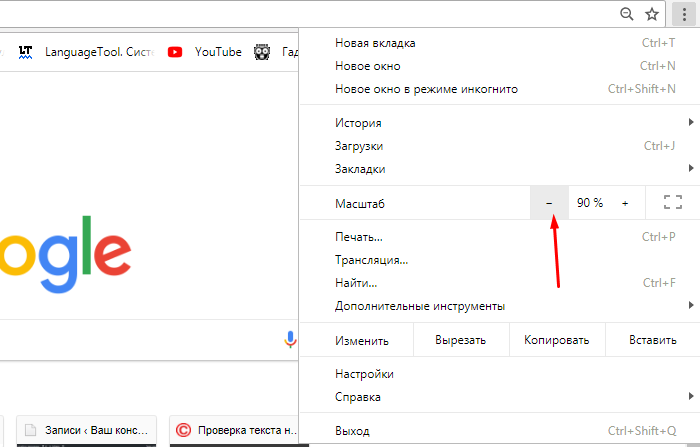Select Найти... menu entry
The image size is (700, 447).
(500, 283)
